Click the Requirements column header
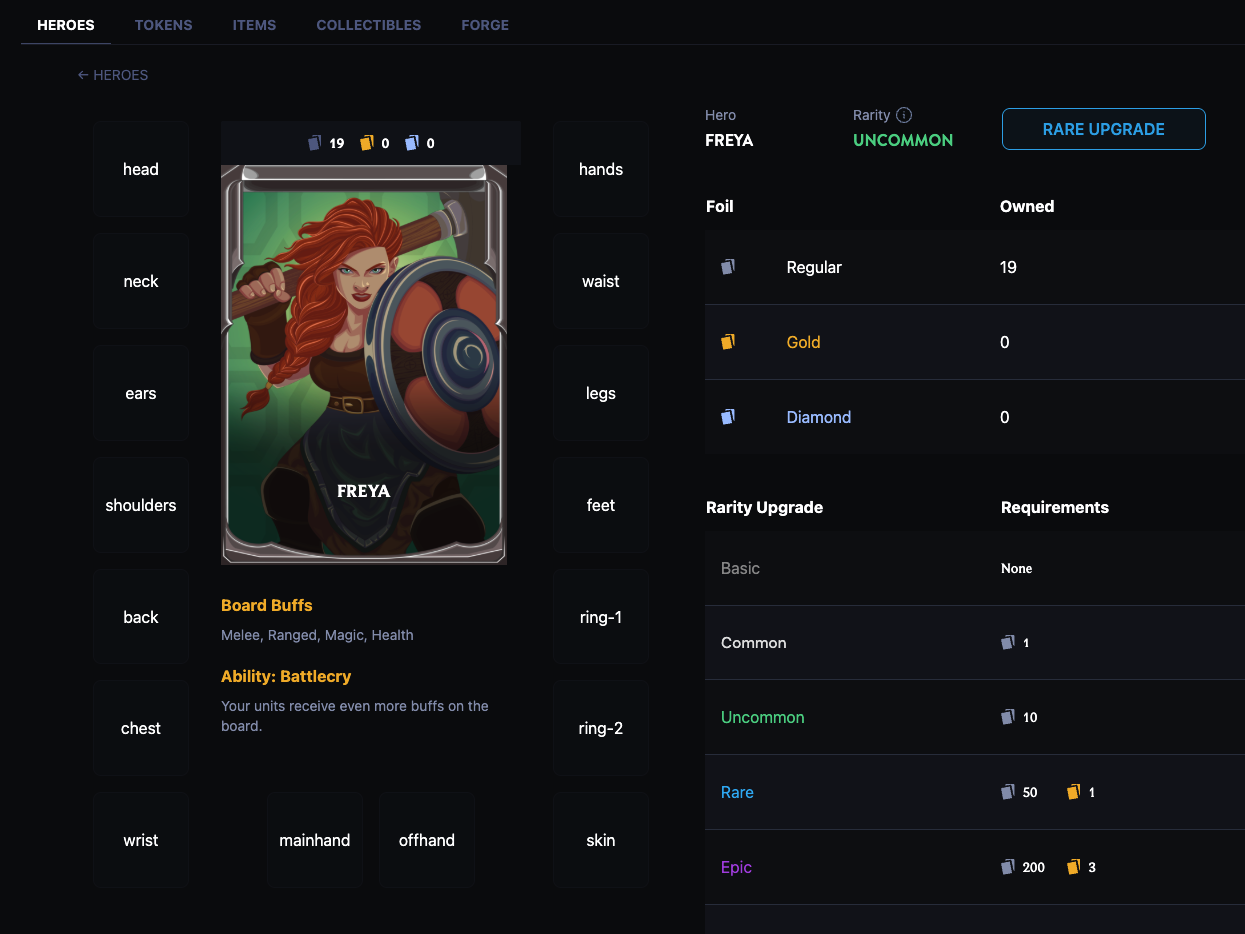This screenshot has height=934, width=1245. tap(1055, 507)
